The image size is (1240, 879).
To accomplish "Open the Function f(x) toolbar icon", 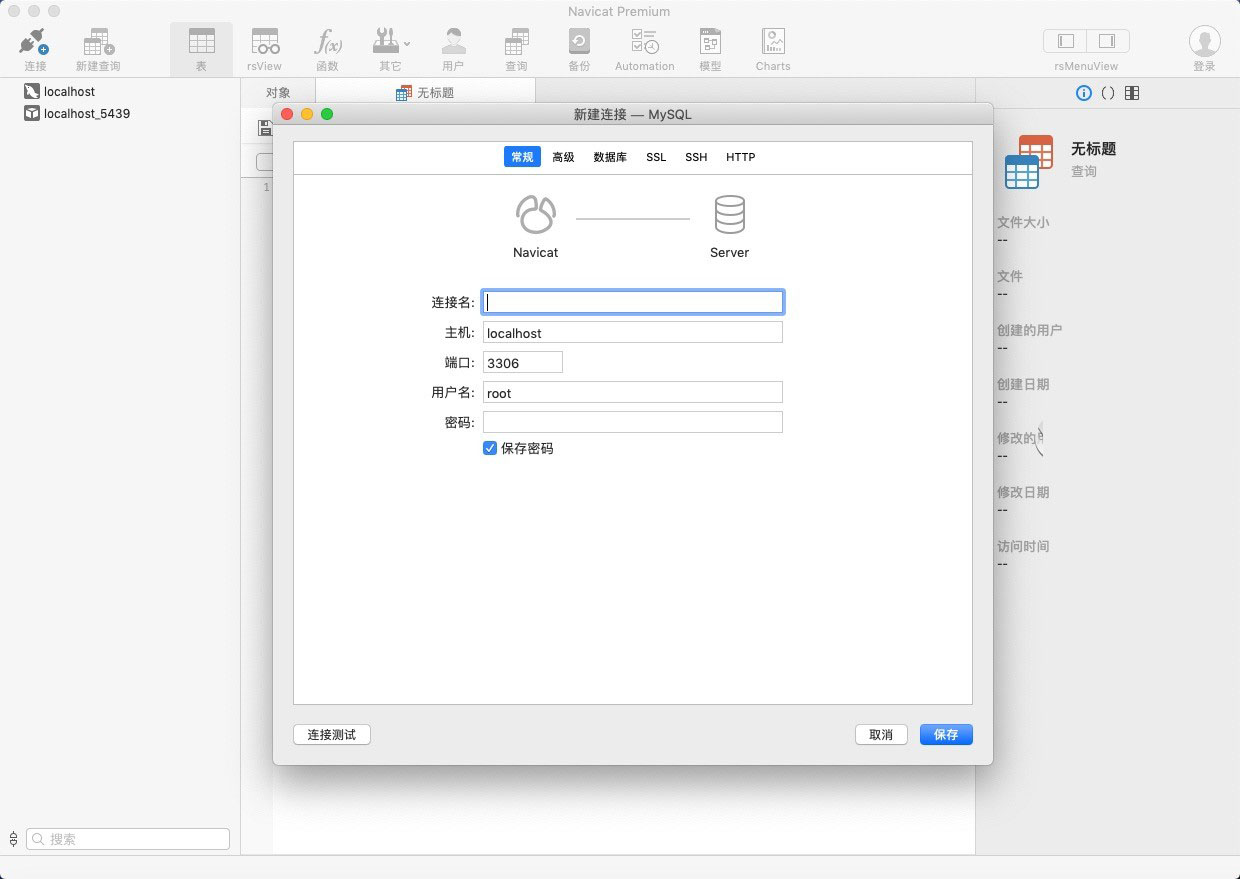I will pyautogui.click(x=327, y=41).
